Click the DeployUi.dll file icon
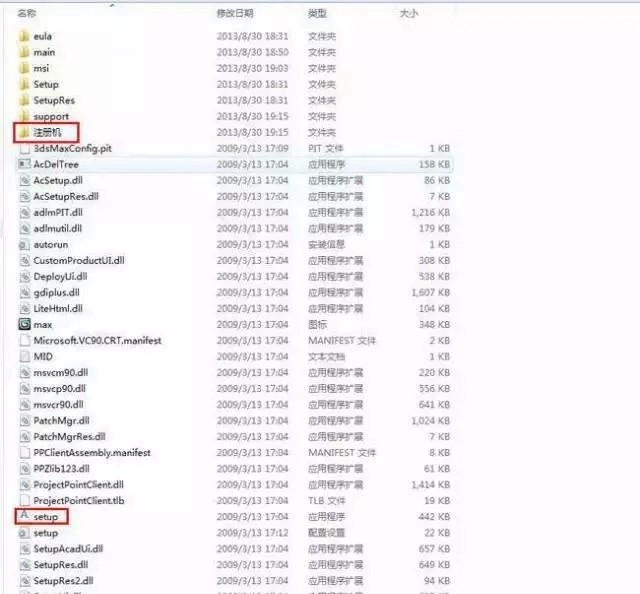The width and height of the screenshot is (640, 594). [x=24, y=277]
